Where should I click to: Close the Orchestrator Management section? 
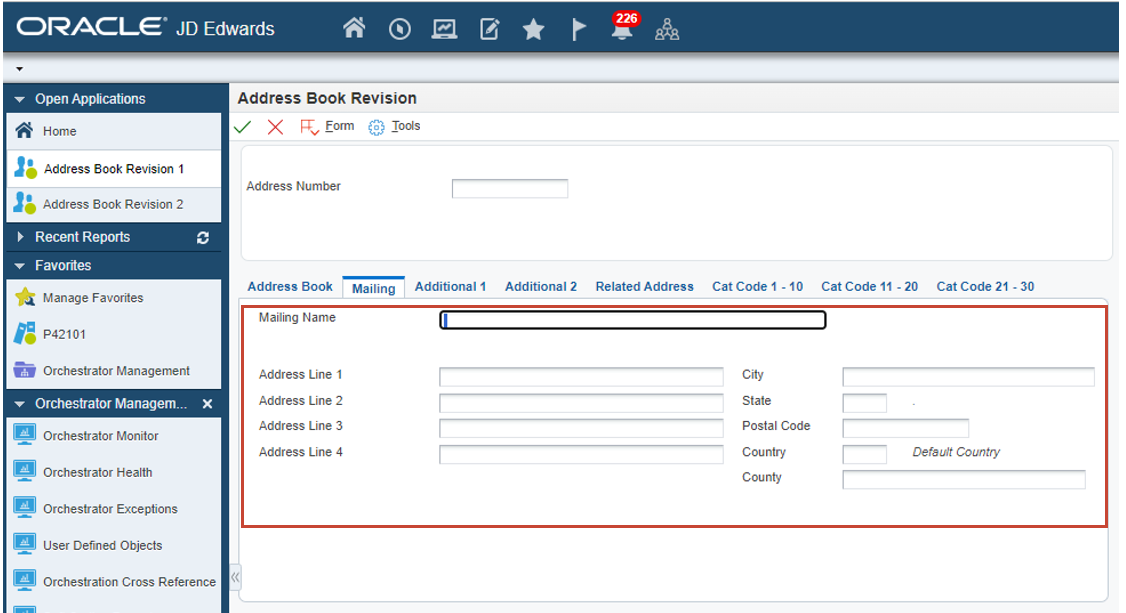pos(208,404)
